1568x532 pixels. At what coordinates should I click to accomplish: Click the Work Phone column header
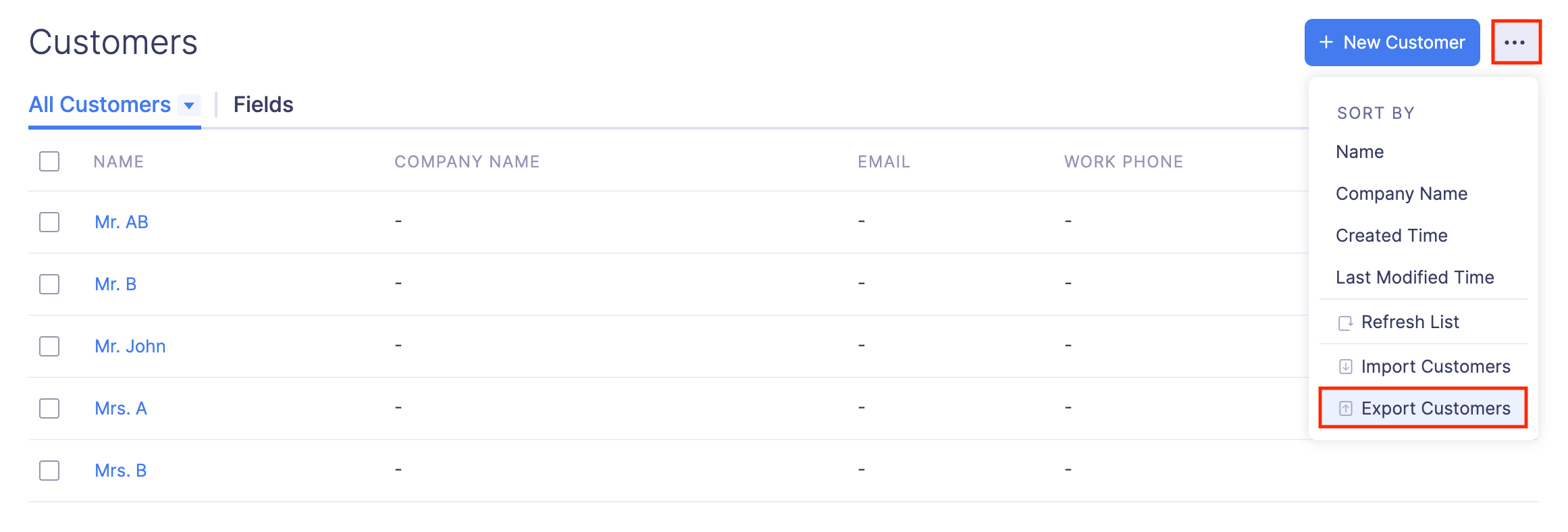[1124, 161]
